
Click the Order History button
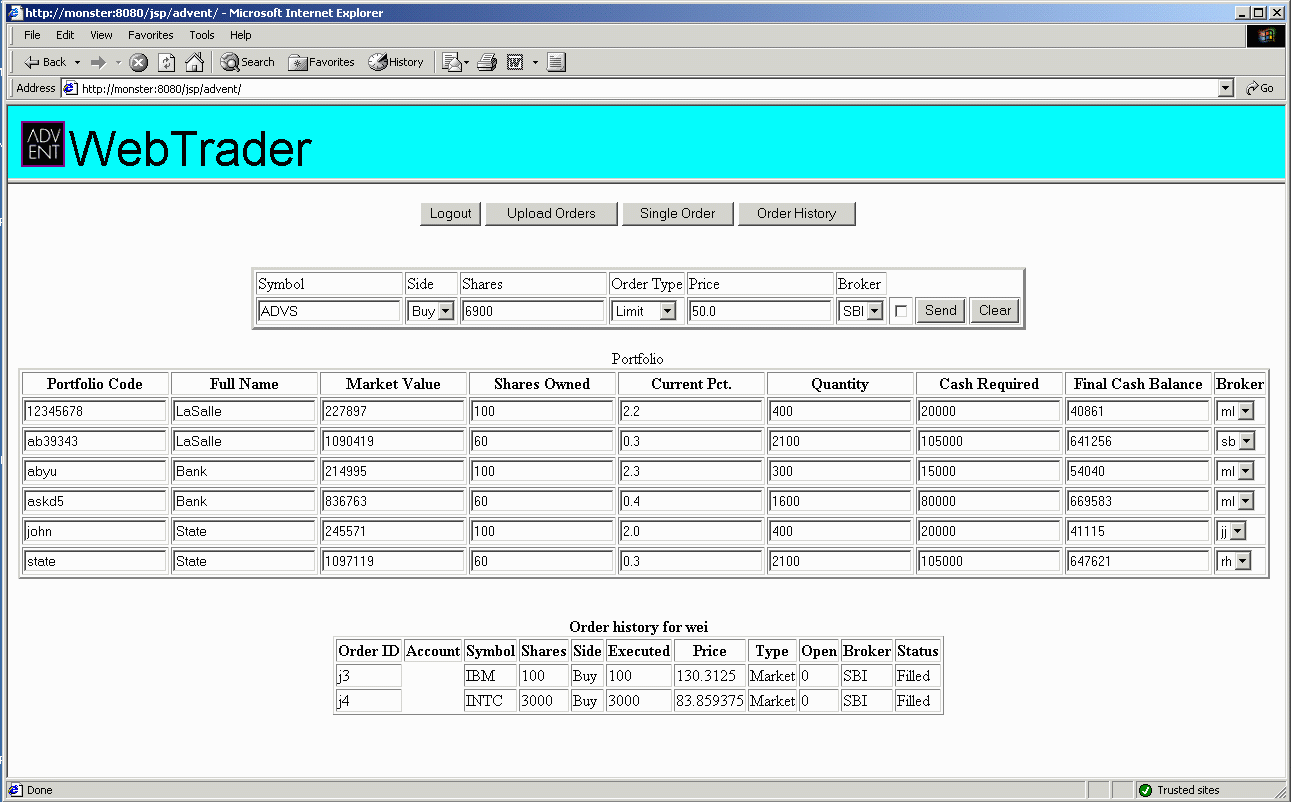click(796, 213)
